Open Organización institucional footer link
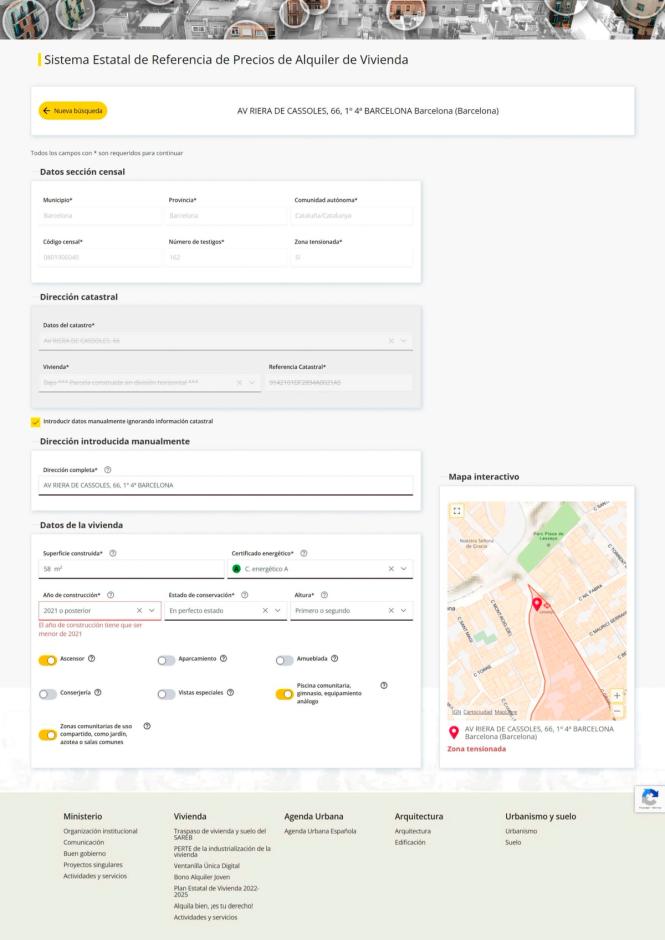 pyautogui.click(x=100, y=831)
